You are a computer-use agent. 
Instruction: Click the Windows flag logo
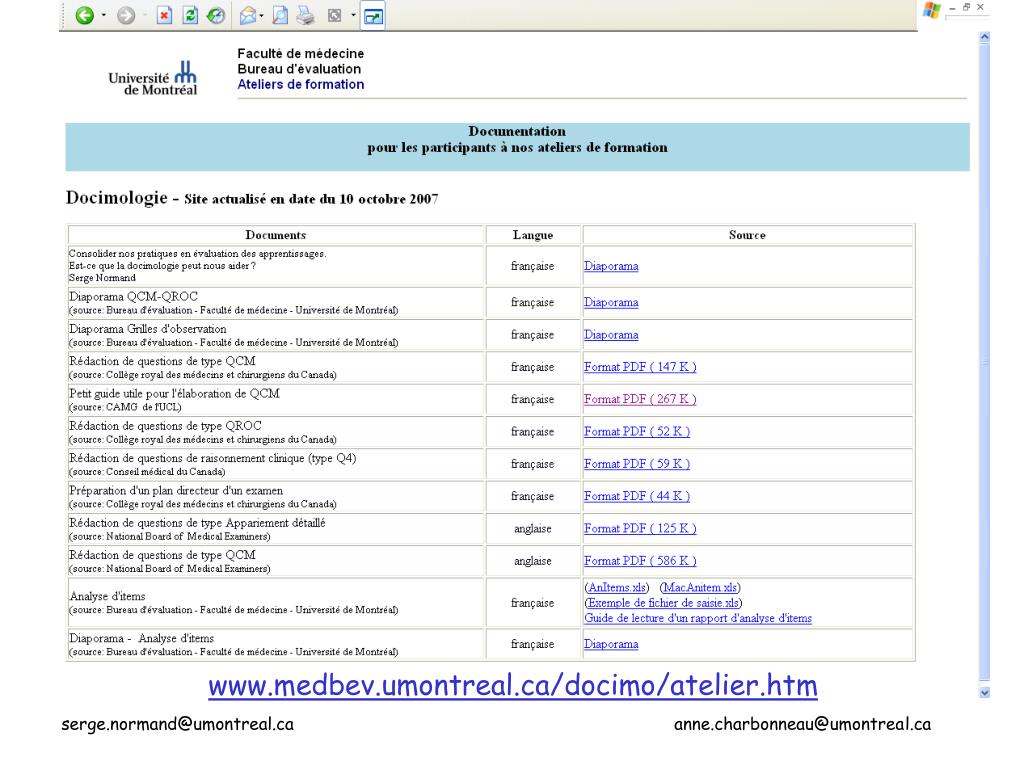(x=932, y=10)
